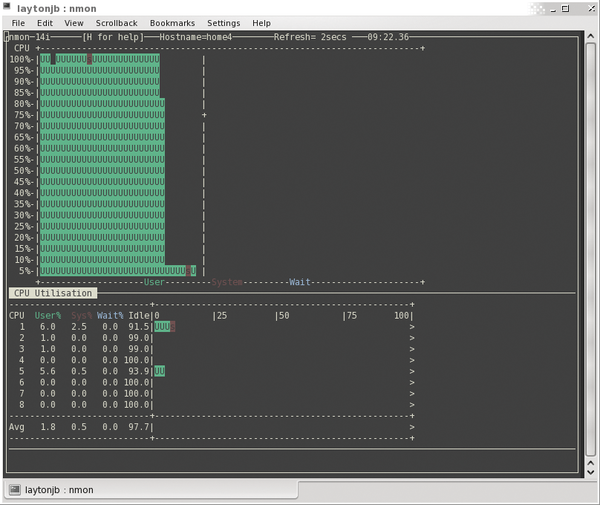
Task: Click the CPU graph title label
Action: click(21, 48)
